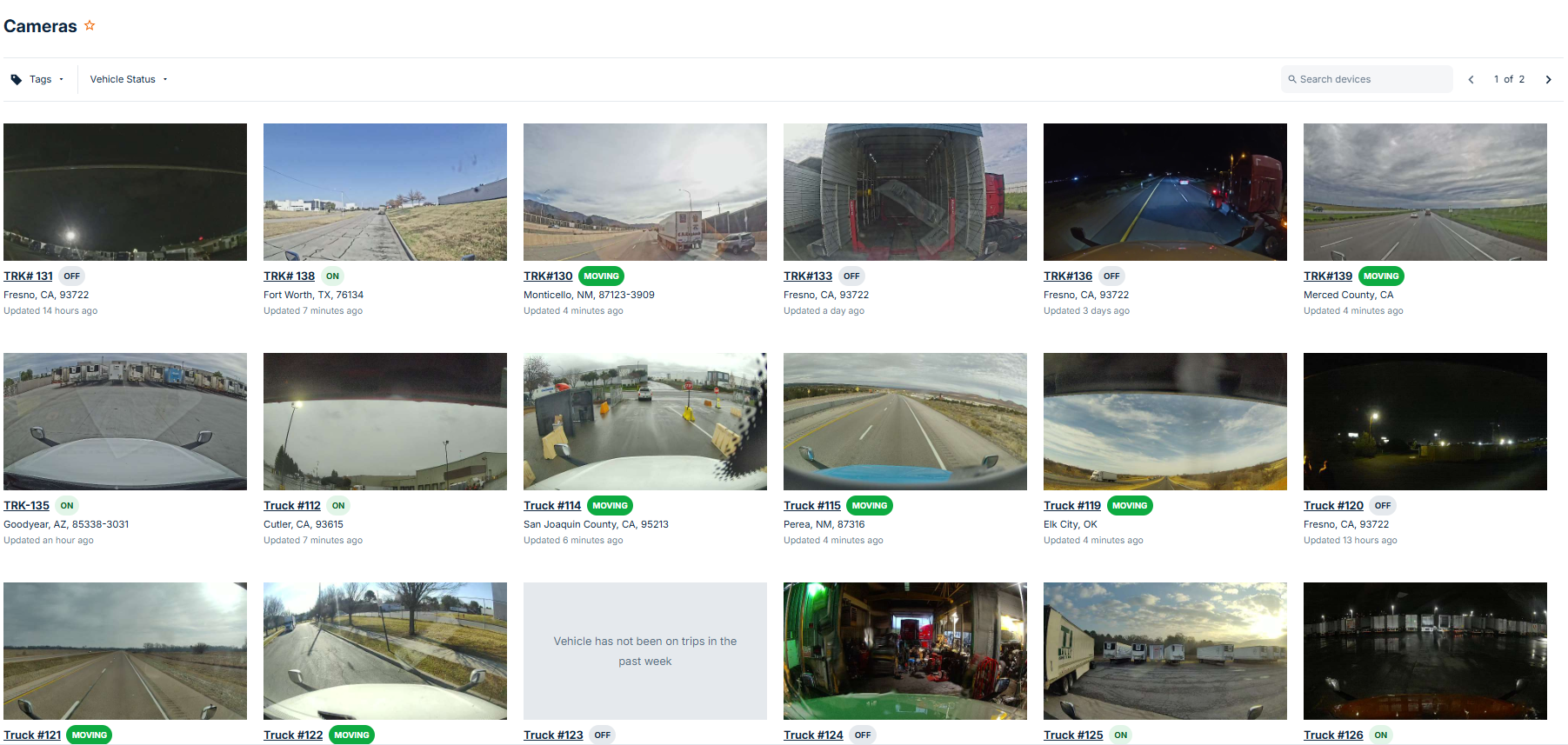Viewport: 1568px width, 745px height.
Task: Click the ON status badge for TRK-135
Action: pyautogui.click(x=67, y=506)
